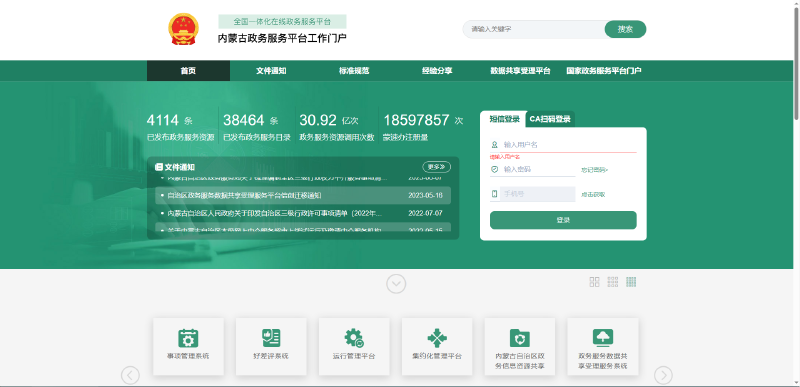Open the 文件通知 navigation menu item
800x387 pixels.
point(271,71)
